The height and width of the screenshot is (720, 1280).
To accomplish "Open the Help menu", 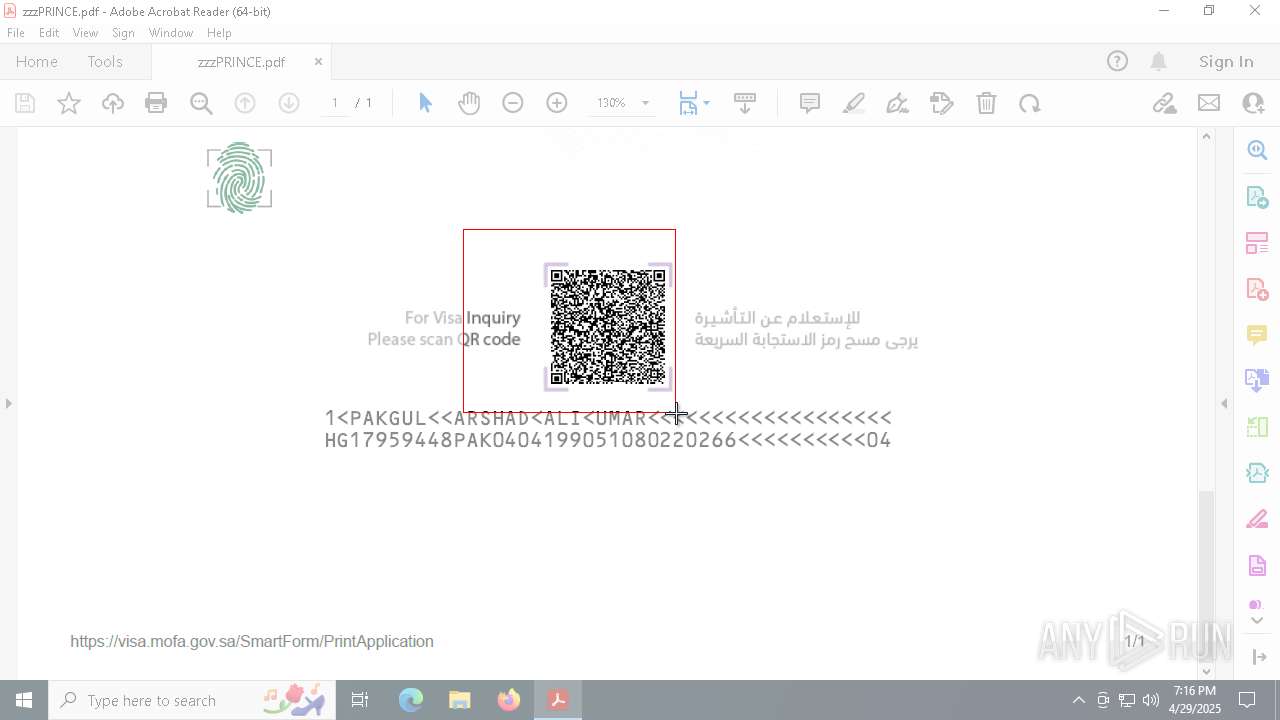I will click(x=219, y=33).
